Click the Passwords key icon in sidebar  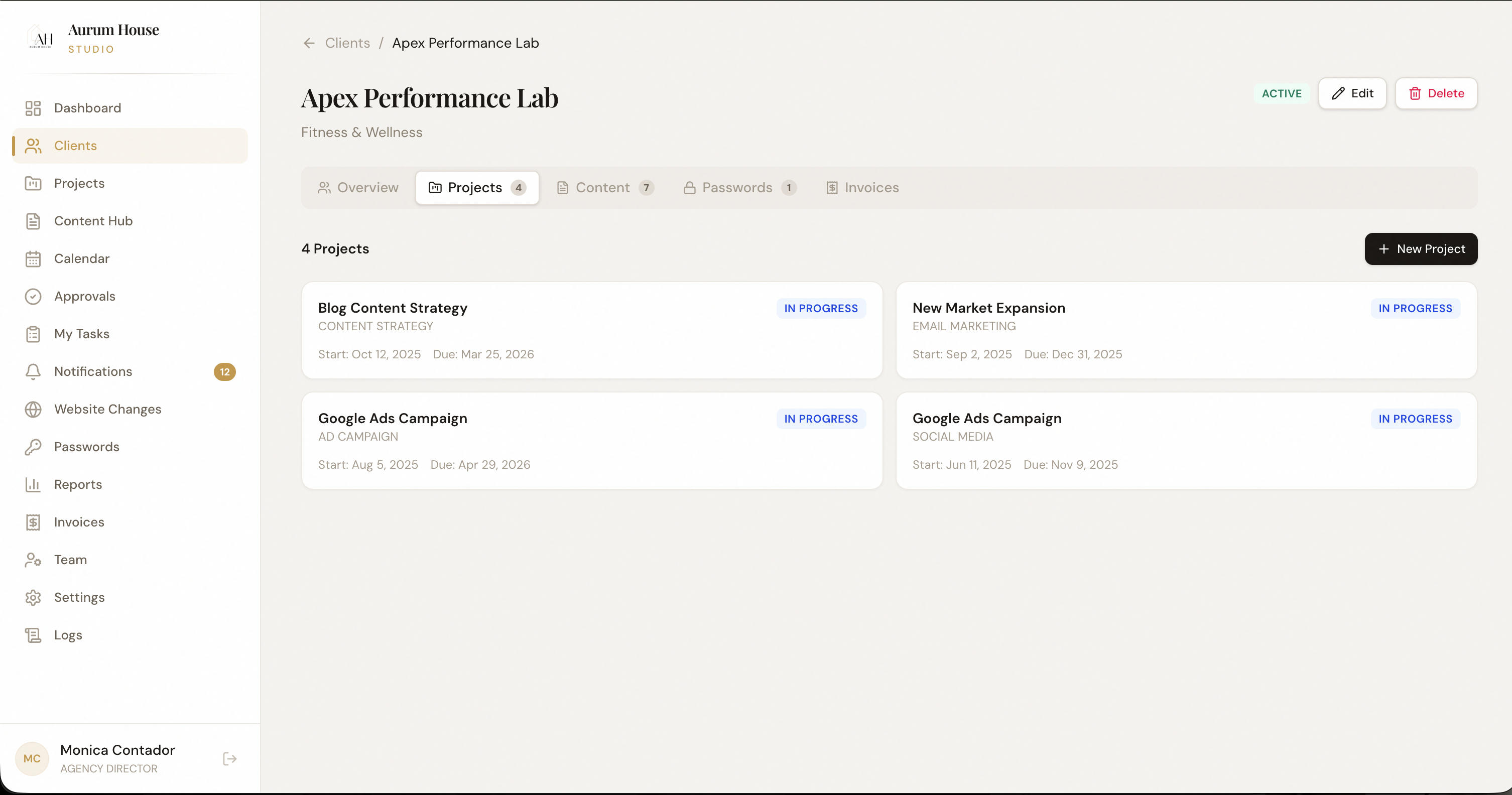(33, 447)
